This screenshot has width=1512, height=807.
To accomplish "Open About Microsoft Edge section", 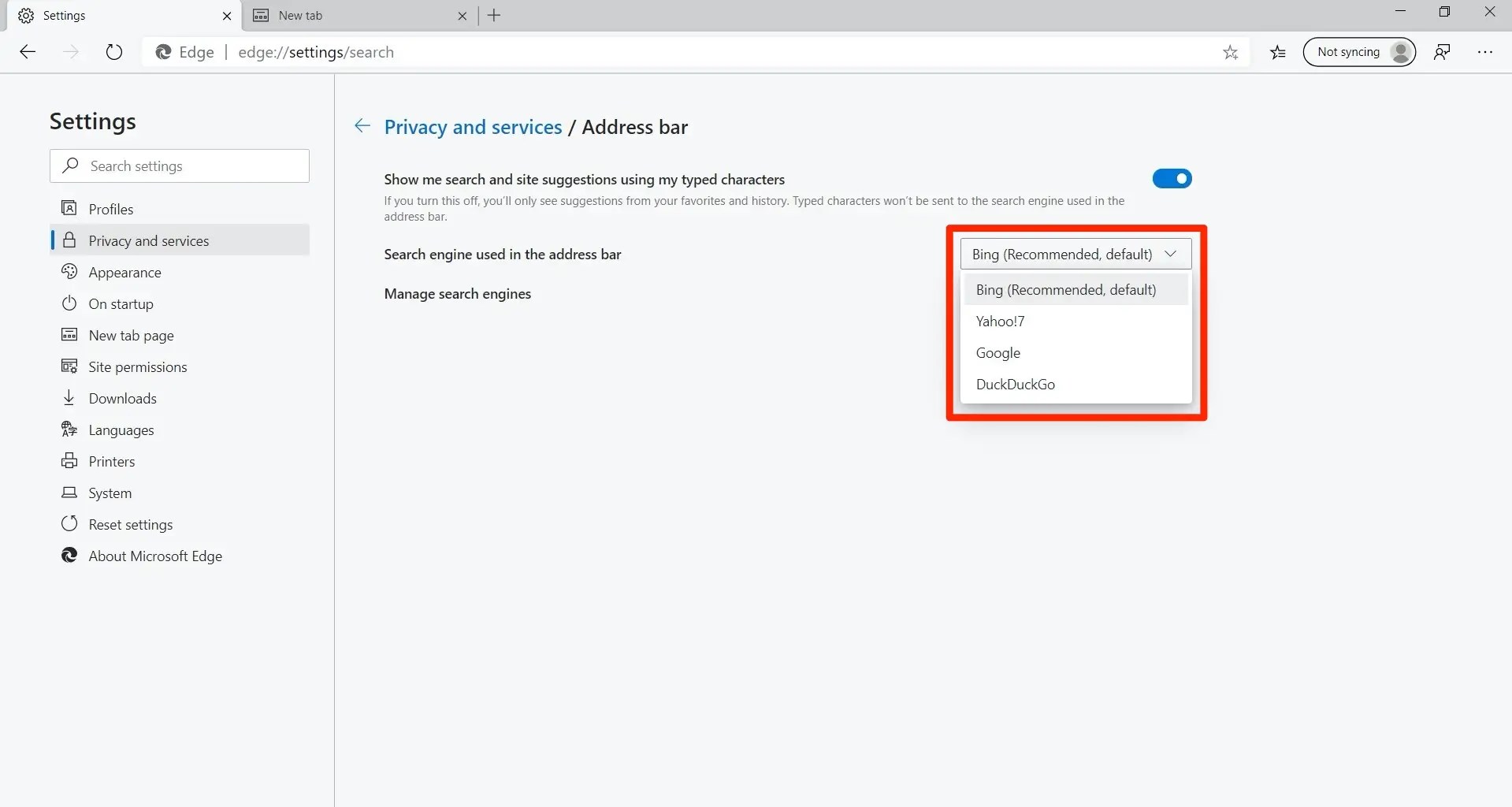I will click(180, 556).
